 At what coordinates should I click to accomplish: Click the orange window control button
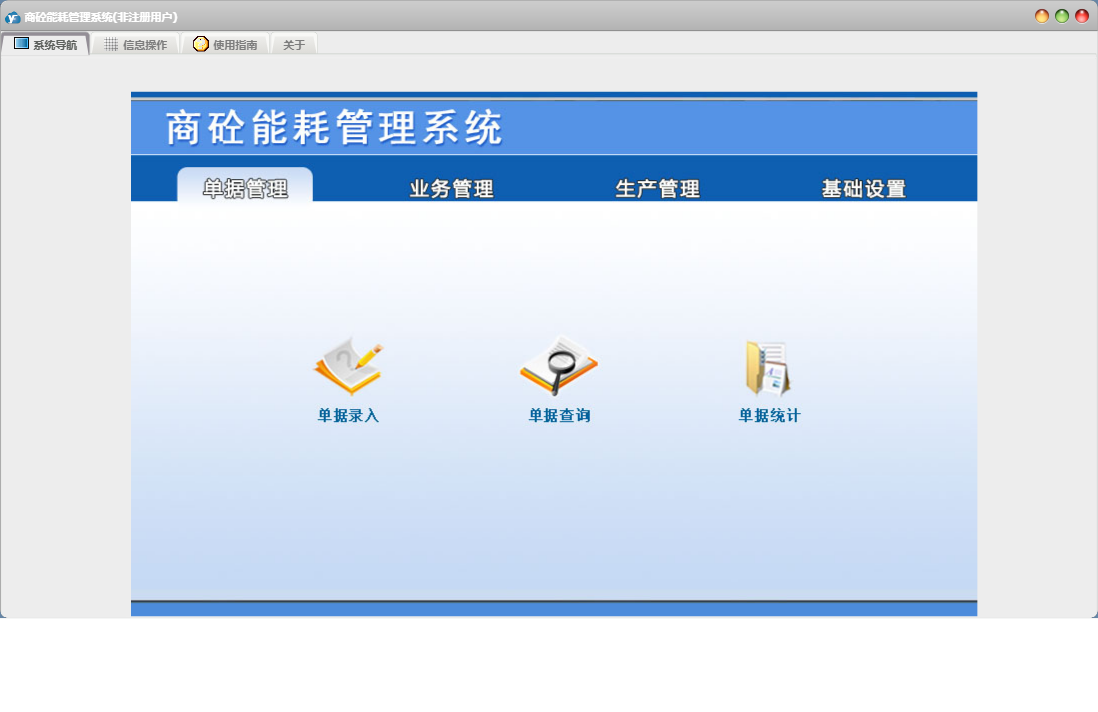point(1042,16)
